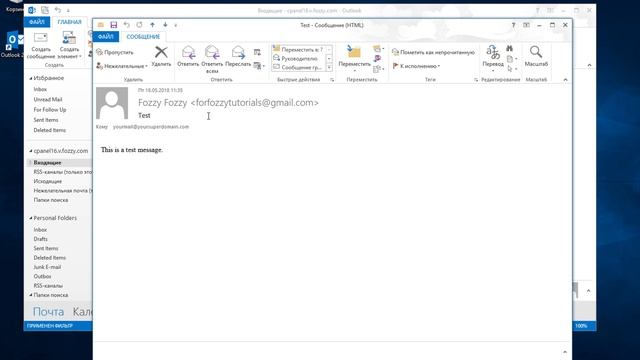This screenshot has width=640, height=360.
Task: Collapse the cpanel16.v.fozzy.com account
Action: click(x=31, y=151)
